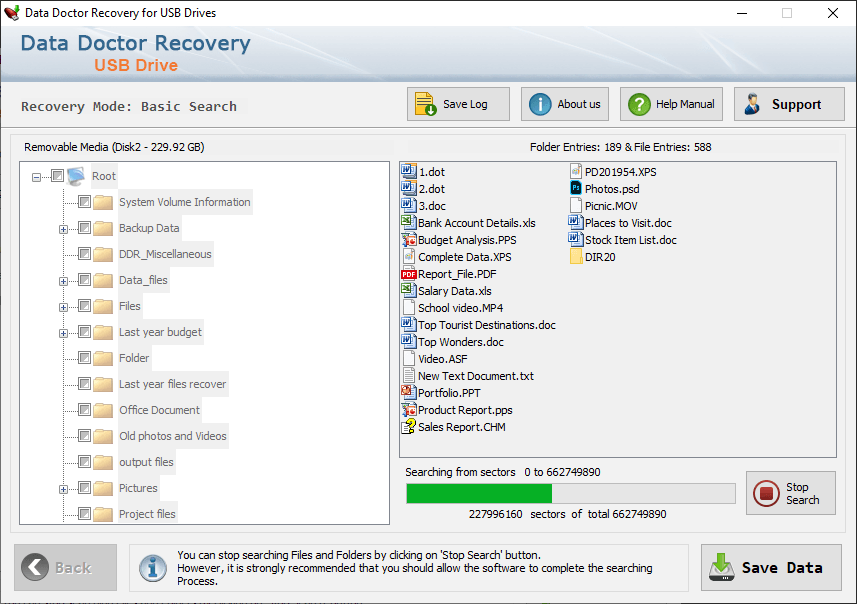Select the output files folder
Viewport: 857px width, 604px height.
(146, 462)
